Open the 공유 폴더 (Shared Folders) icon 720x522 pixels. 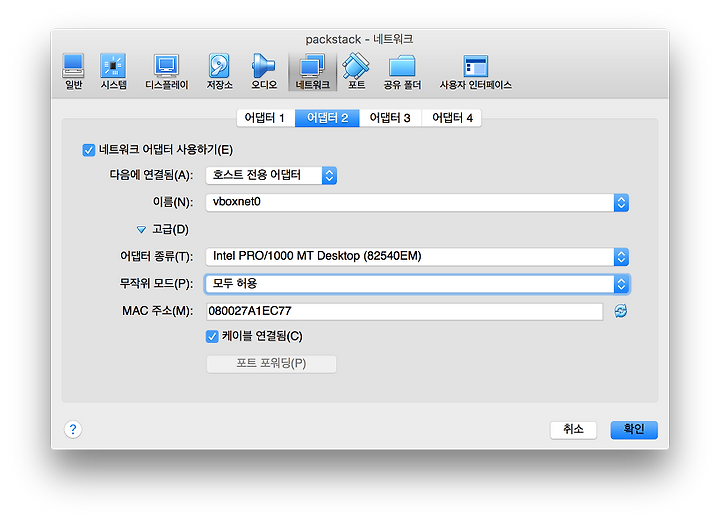click(402, 72)
